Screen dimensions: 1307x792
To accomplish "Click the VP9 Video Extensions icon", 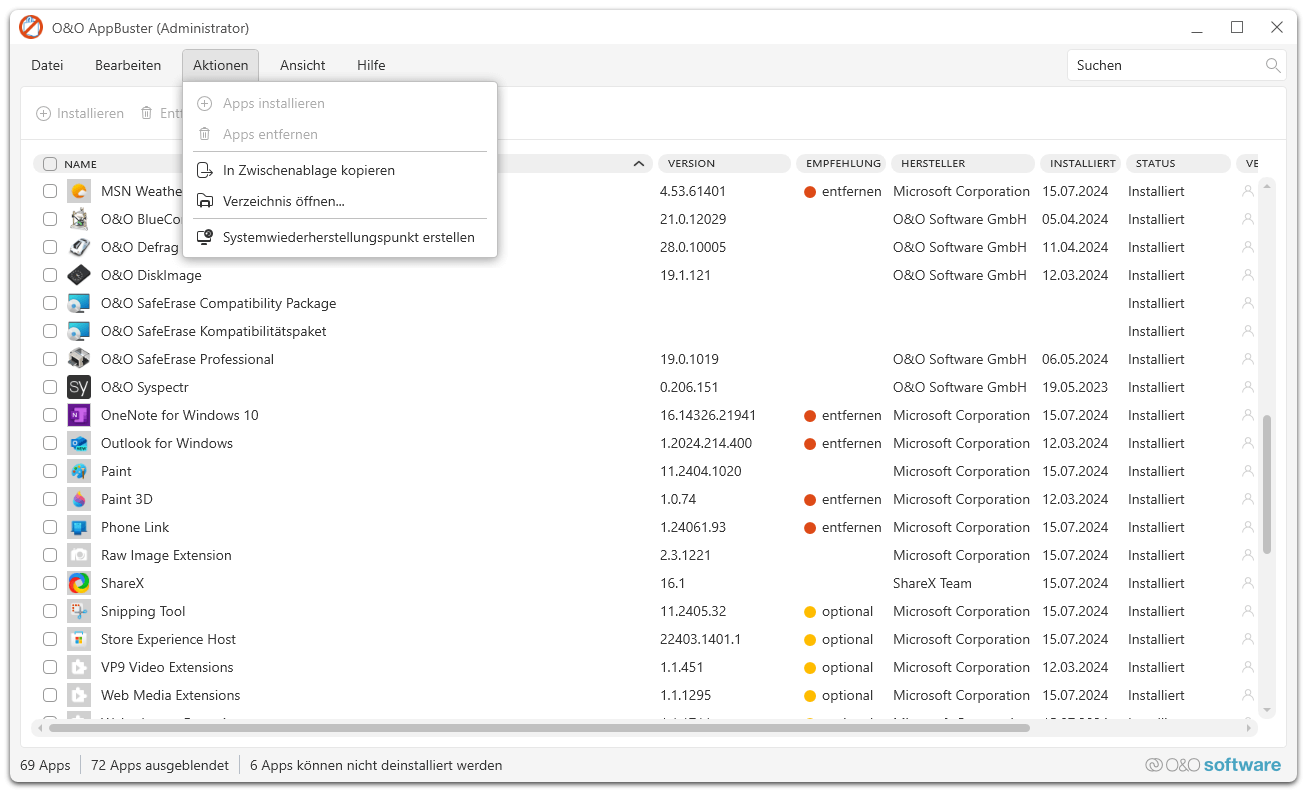I will click(x=79, y=667).
